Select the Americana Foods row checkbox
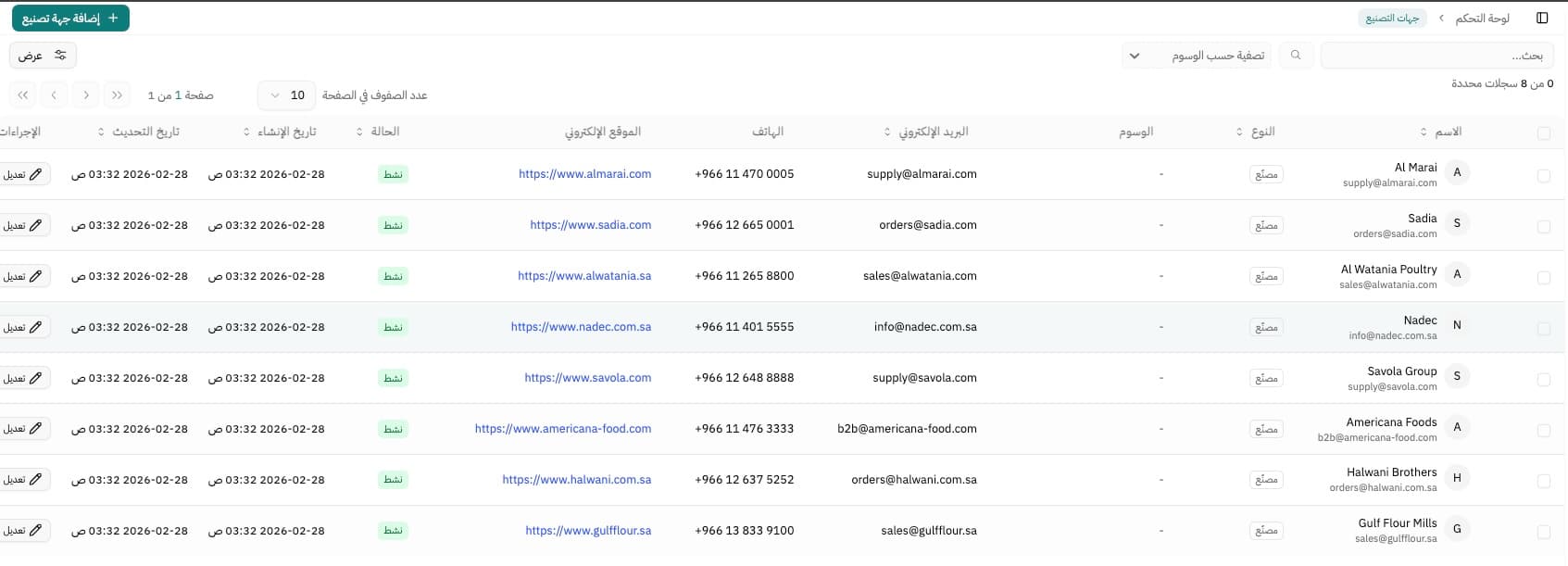Image resolution: width=1568 pixels, height=566 pixels. (1543, 431)
